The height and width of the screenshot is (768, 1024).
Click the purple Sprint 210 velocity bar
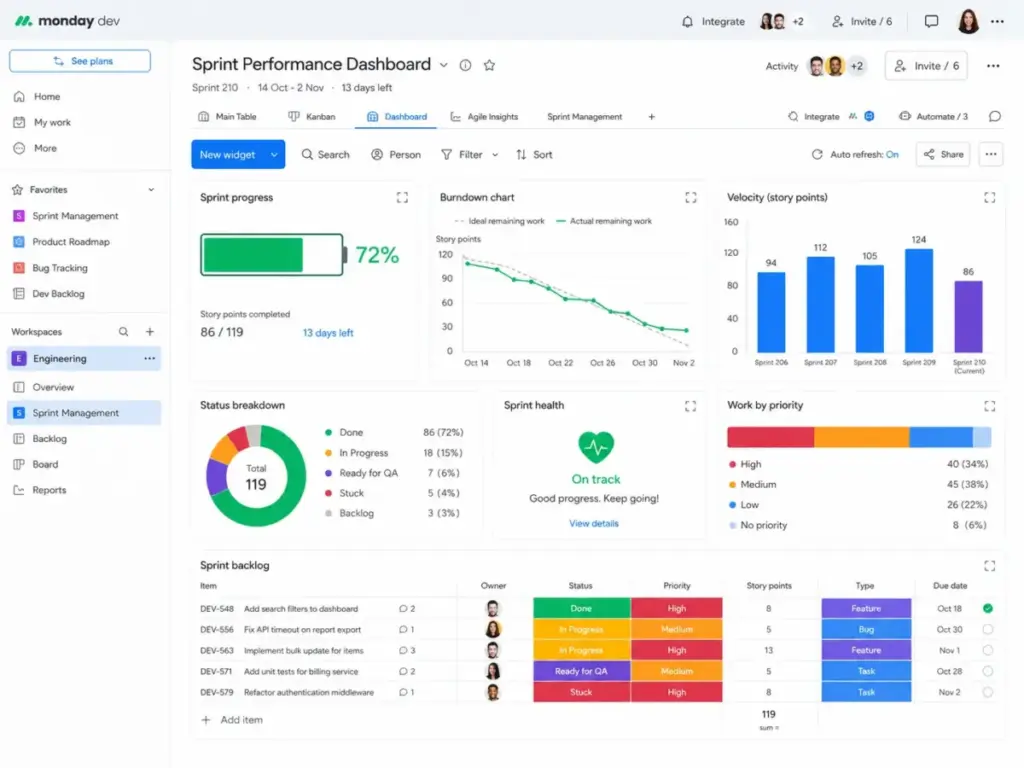(x=968, y=317)
